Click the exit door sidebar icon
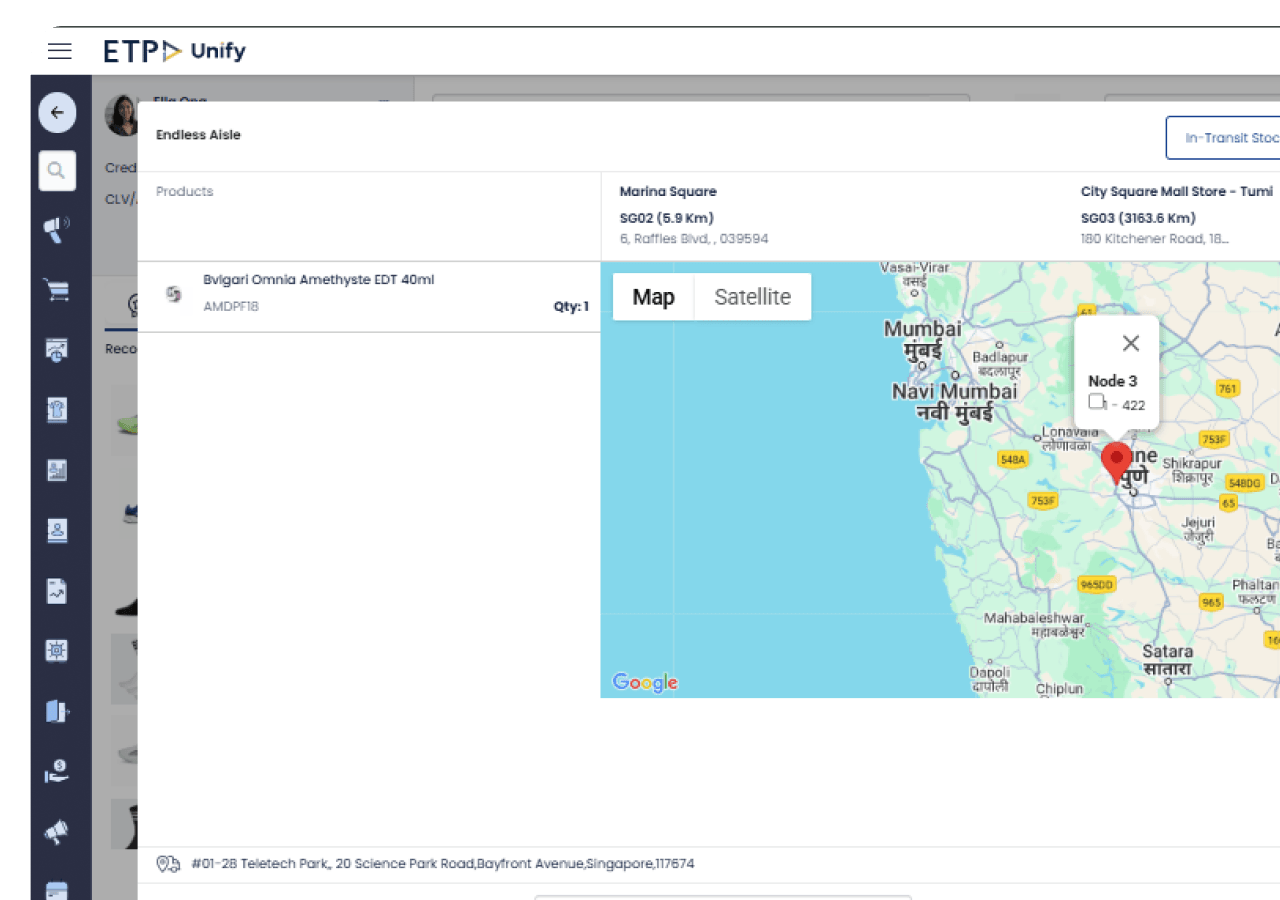 (x=57, y=710)
